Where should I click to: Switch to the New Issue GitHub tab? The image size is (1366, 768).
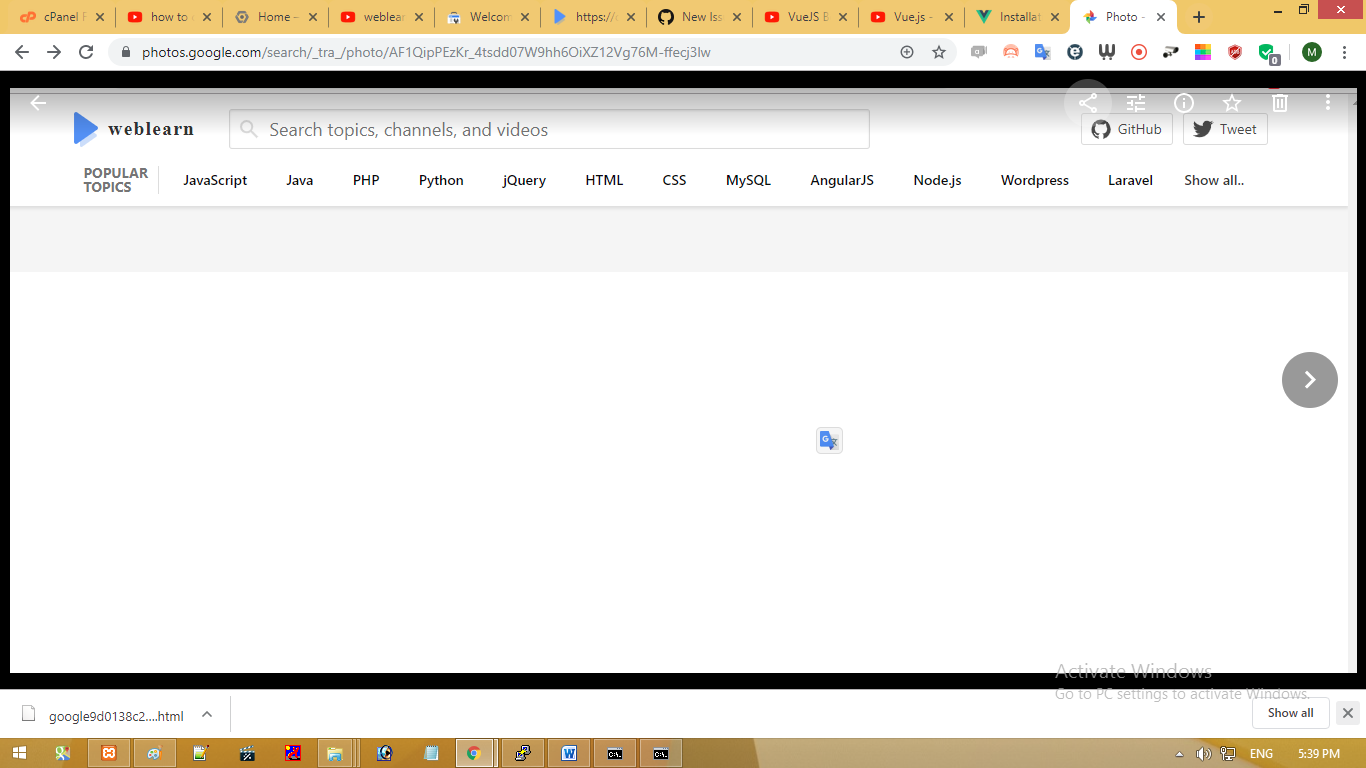coord(701,17)
